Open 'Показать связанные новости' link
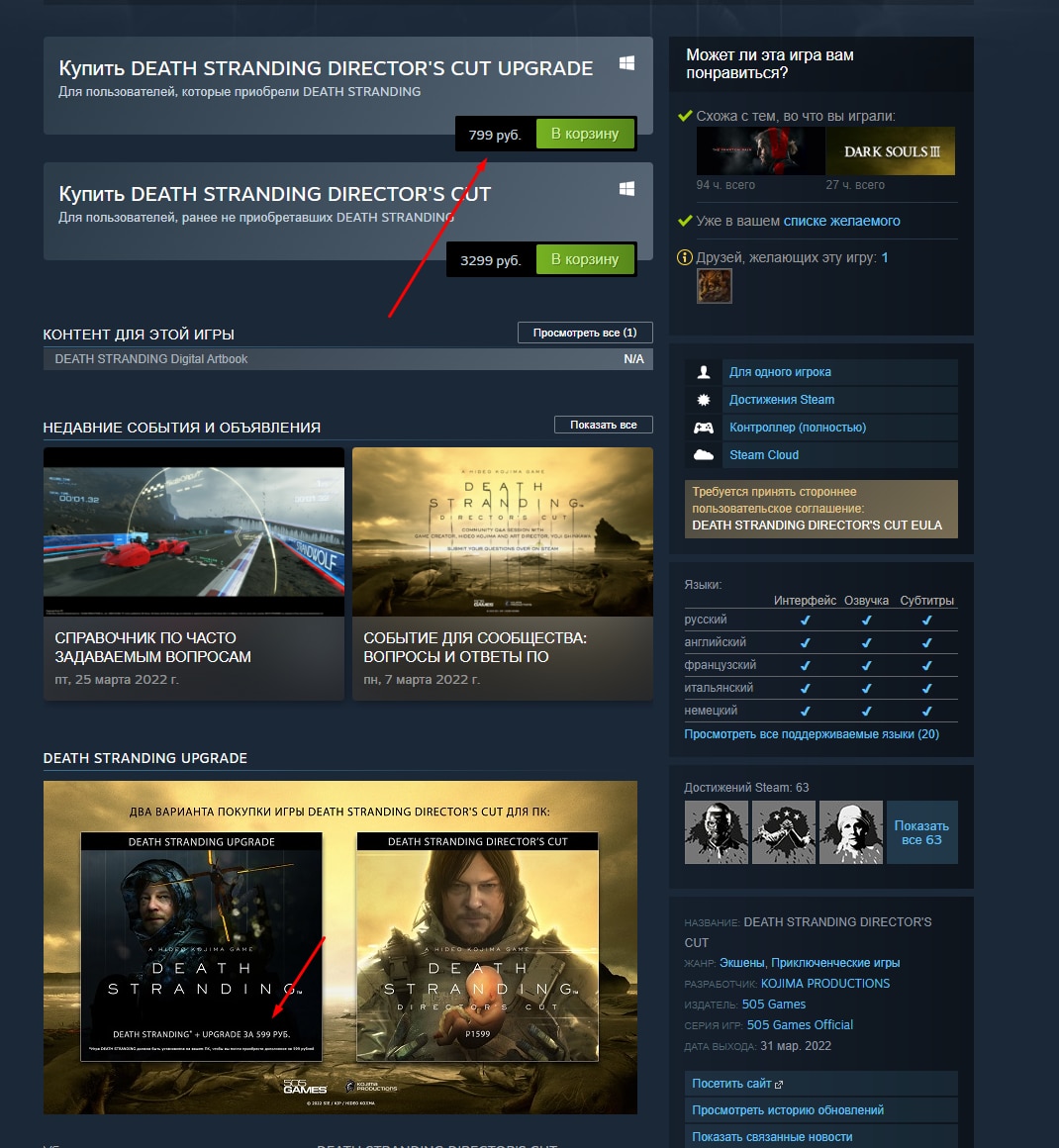The image size is (1059, 1148). pos(821,1137)
